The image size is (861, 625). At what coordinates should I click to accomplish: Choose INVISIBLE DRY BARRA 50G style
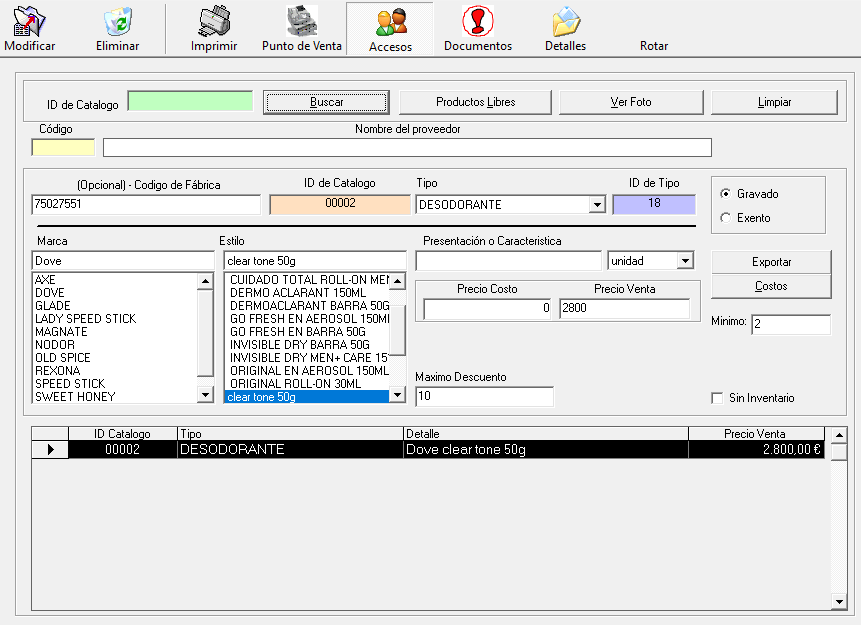click(299, 345)
